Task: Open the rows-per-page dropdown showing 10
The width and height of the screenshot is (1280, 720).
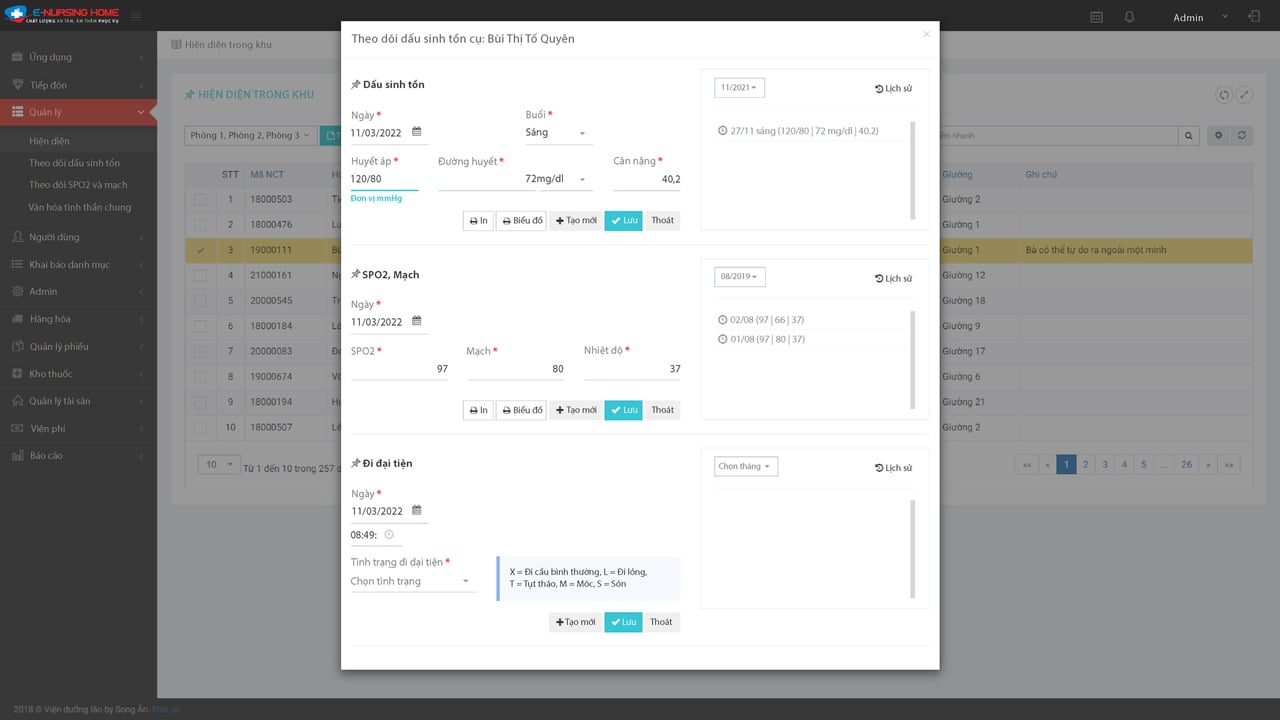Action: (219, 465)
